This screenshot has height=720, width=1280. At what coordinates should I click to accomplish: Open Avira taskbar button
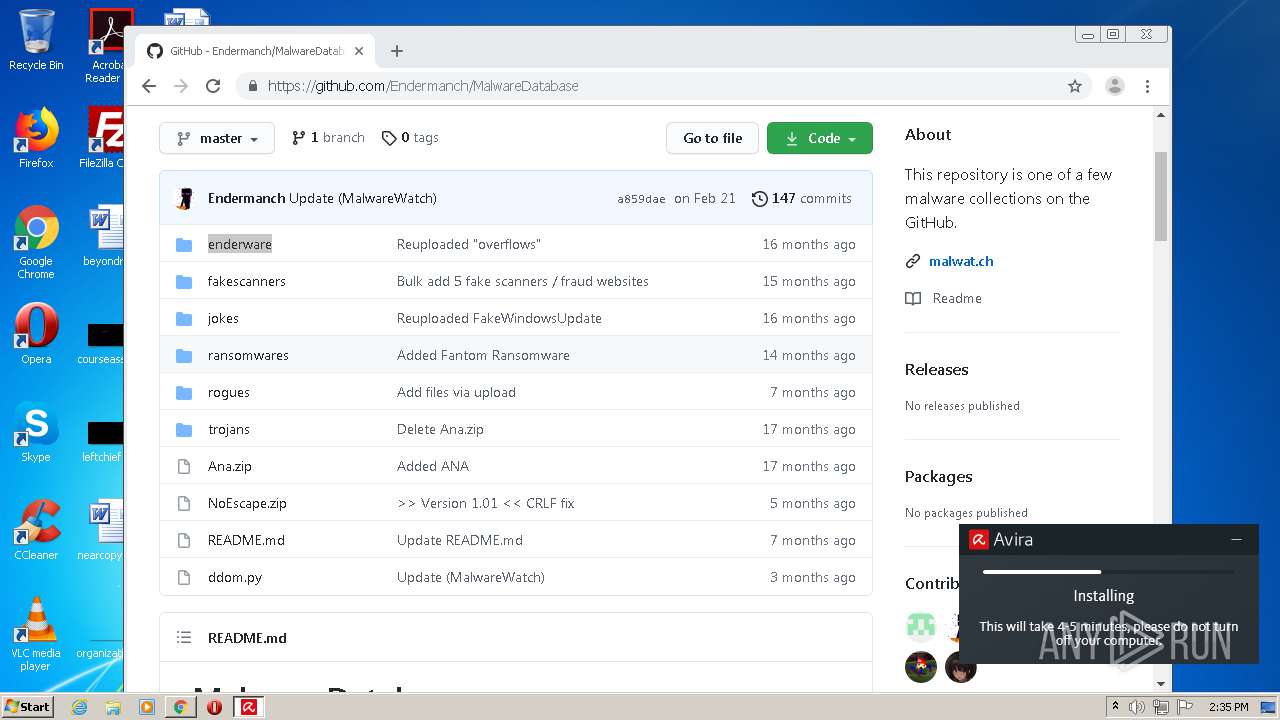(x=248, y=707)
